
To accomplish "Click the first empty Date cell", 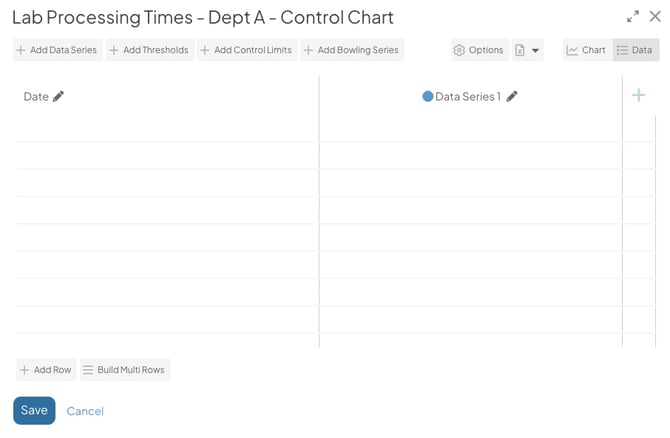I will coord(167,128).
